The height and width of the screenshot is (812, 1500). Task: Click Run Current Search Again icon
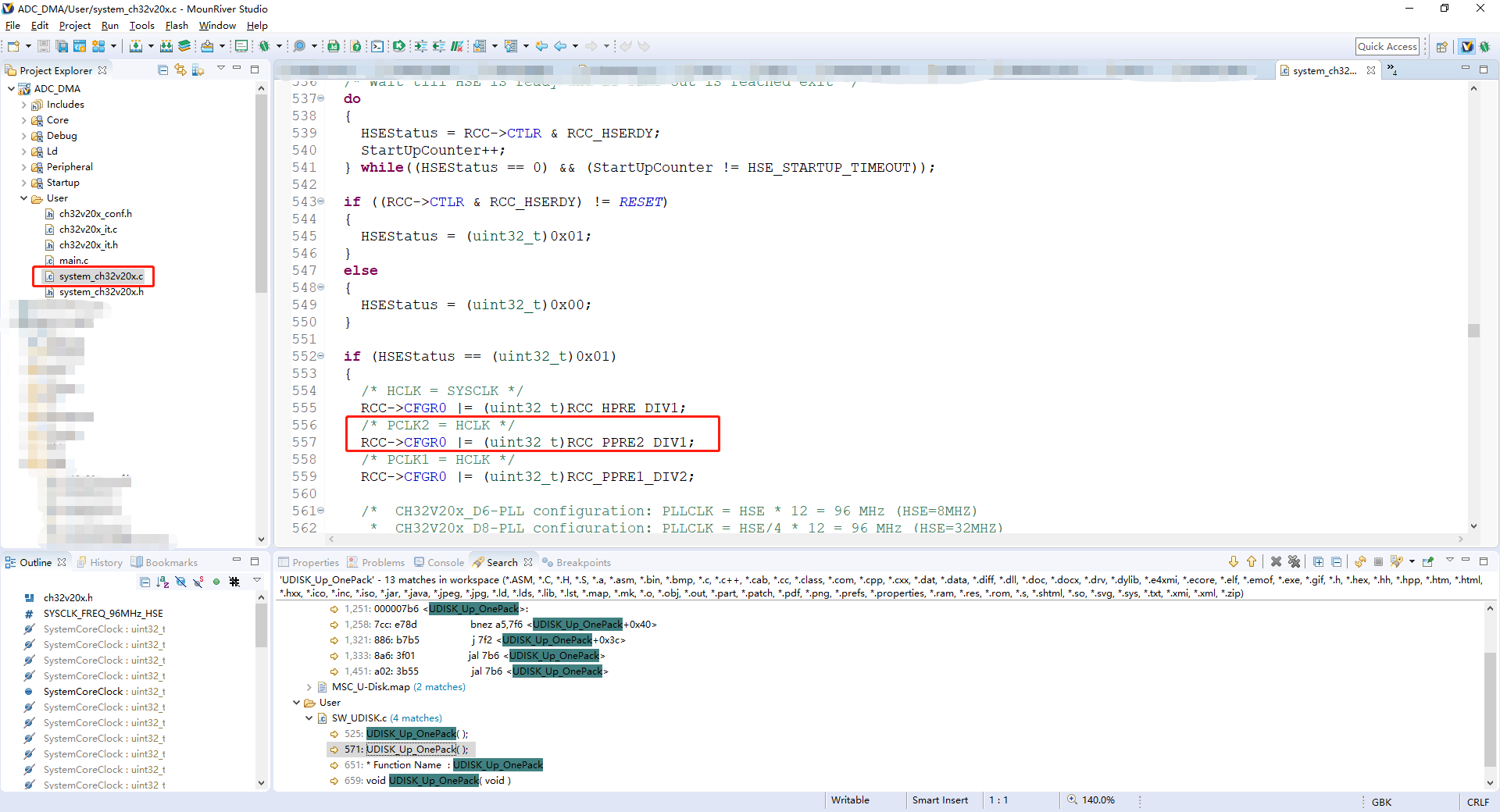click(1360, 561)
